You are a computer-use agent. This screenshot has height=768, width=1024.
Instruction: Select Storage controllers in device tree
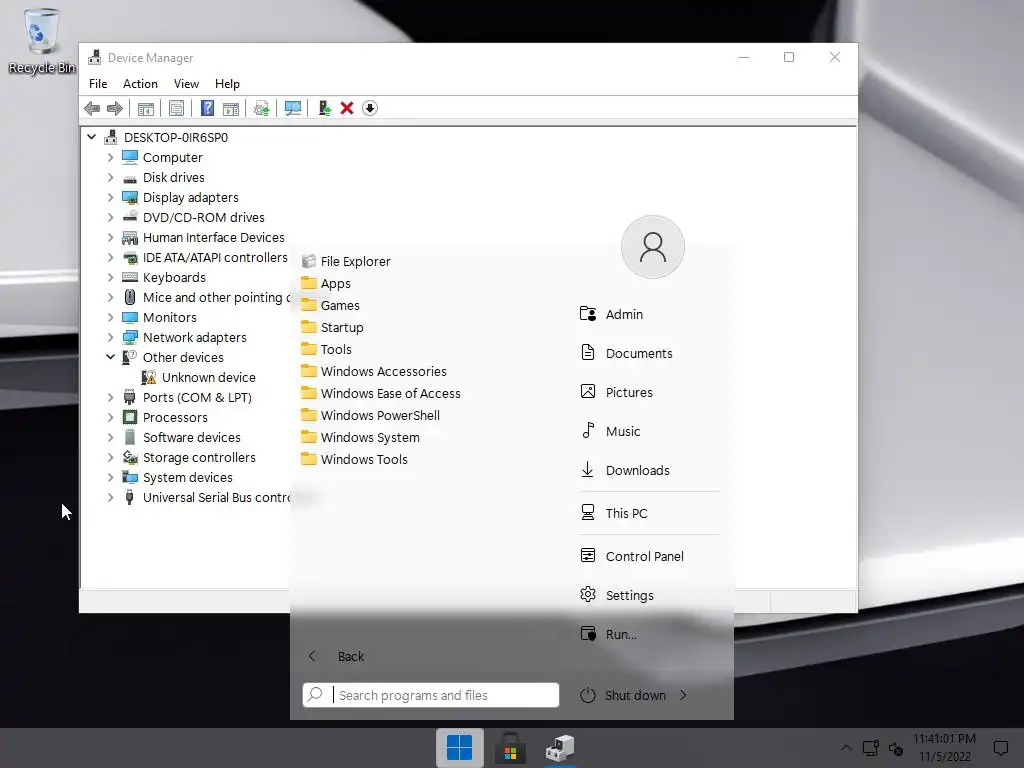click(x=199, y=458)
